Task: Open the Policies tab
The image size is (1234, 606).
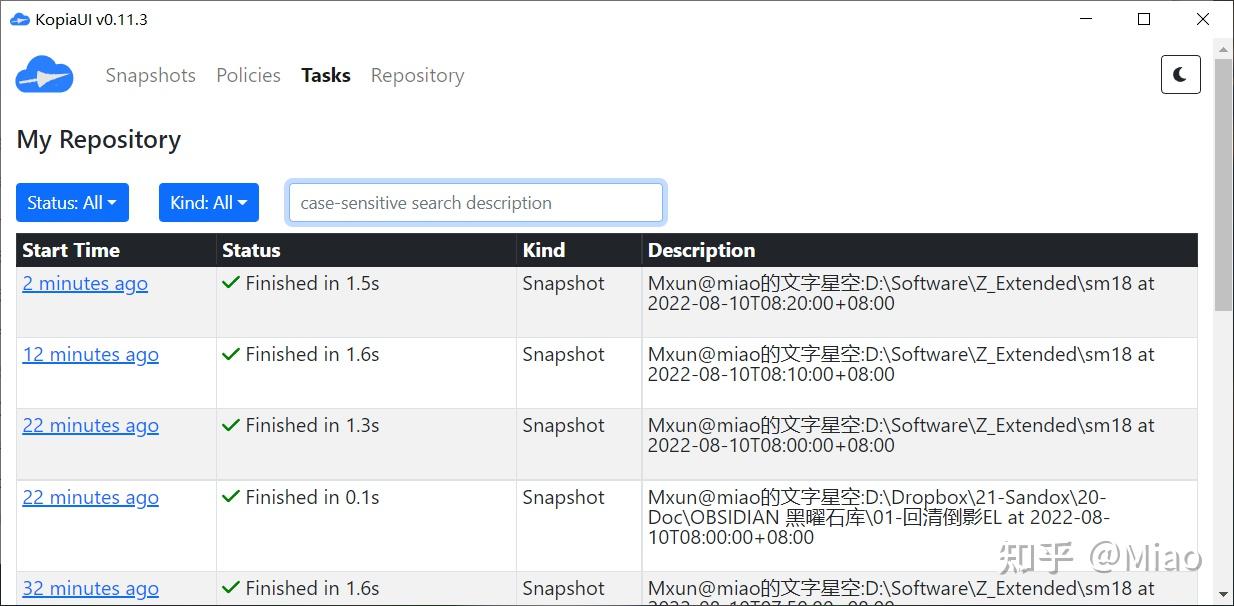Action: pyautogui.click(x=248, y=75)
